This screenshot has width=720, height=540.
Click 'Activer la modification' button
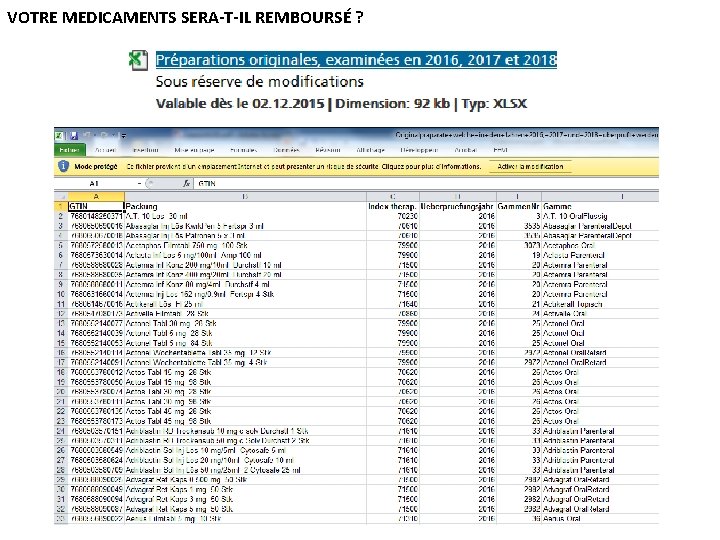[530, 166]
